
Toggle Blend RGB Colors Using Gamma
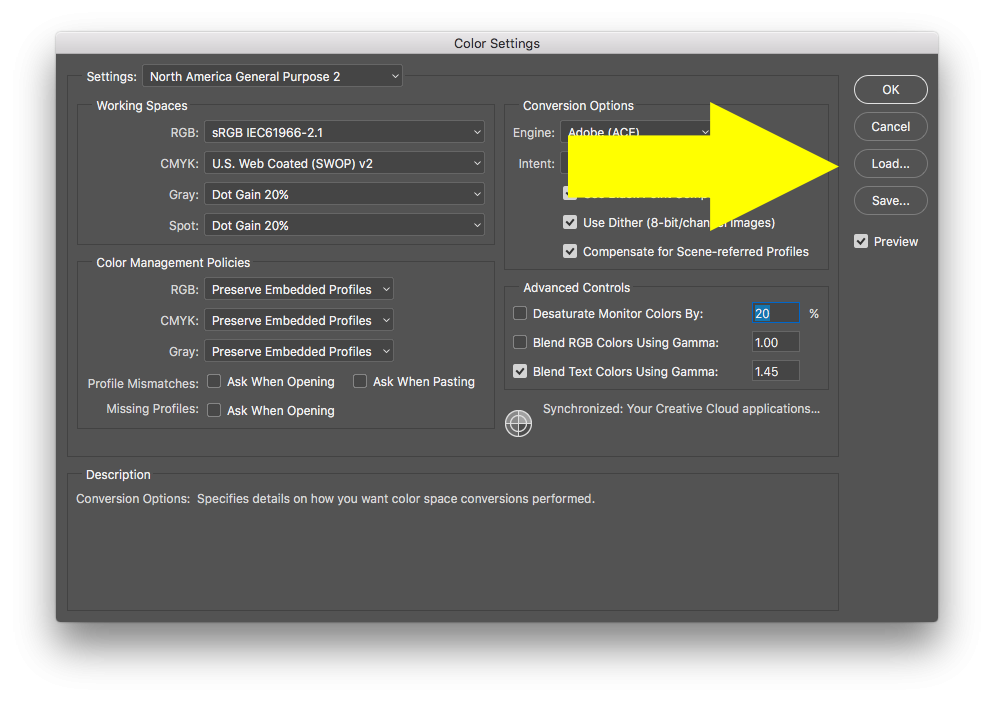[x=520, y=342]
